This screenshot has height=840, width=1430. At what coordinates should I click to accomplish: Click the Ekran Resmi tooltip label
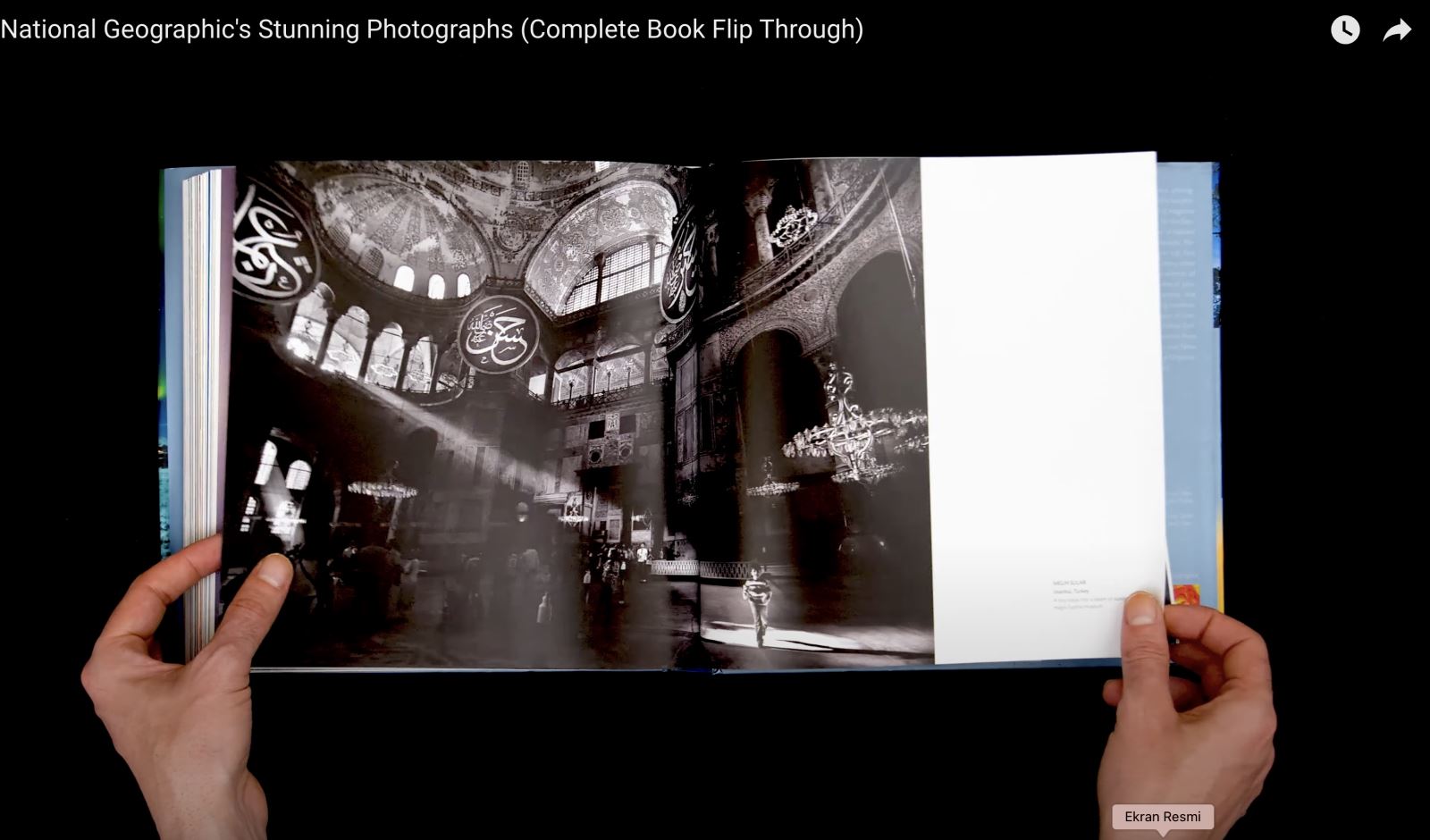(1163, 817)
